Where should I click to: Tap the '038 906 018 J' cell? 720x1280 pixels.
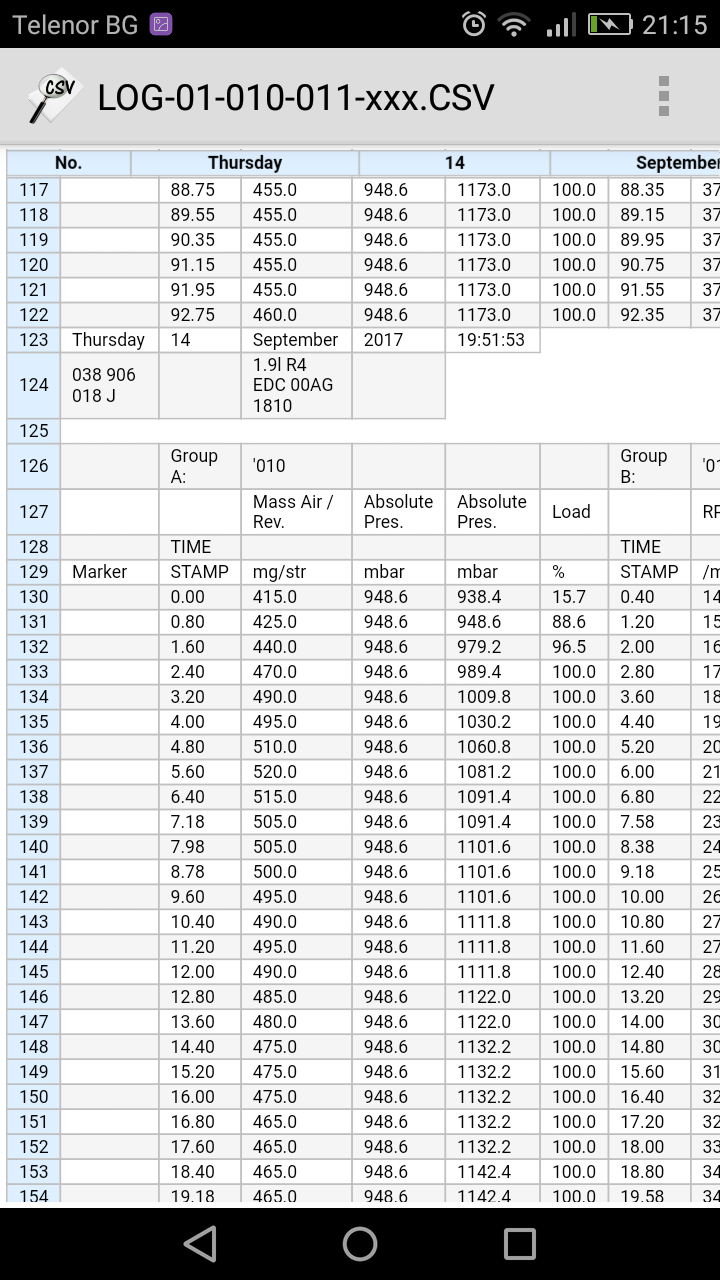[109, 385]
